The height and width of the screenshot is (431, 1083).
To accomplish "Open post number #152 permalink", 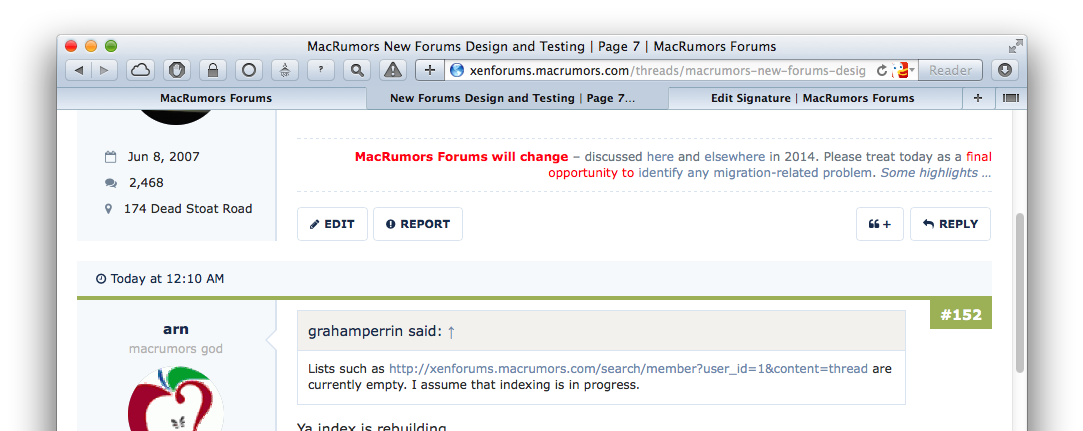I will [x=961, y=315].
